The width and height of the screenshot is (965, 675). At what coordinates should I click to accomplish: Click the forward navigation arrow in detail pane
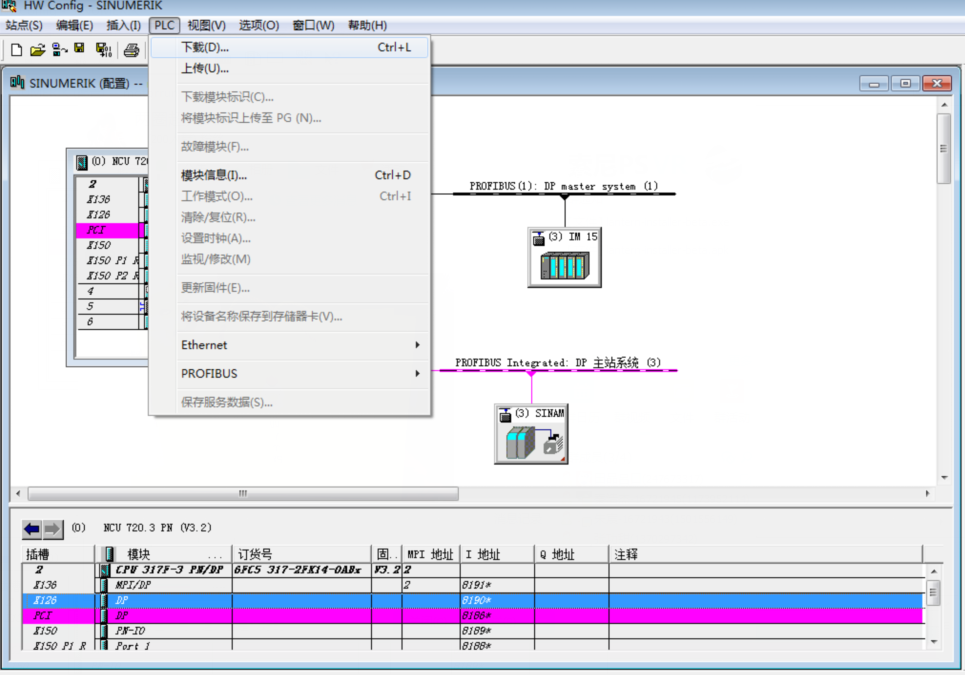(x=53, y=529)
